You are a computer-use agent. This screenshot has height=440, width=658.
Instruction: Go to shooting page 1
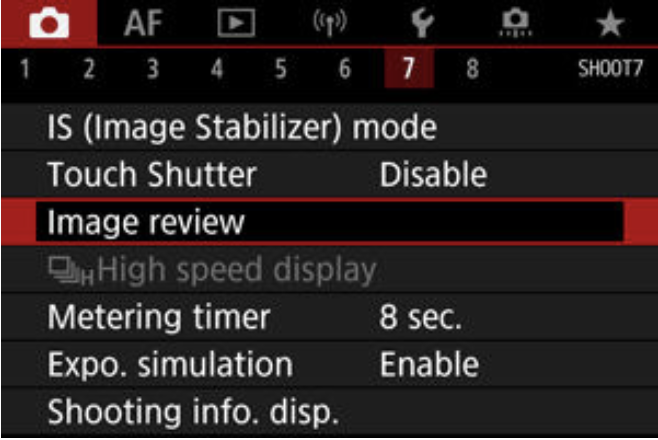pos(25,68)
